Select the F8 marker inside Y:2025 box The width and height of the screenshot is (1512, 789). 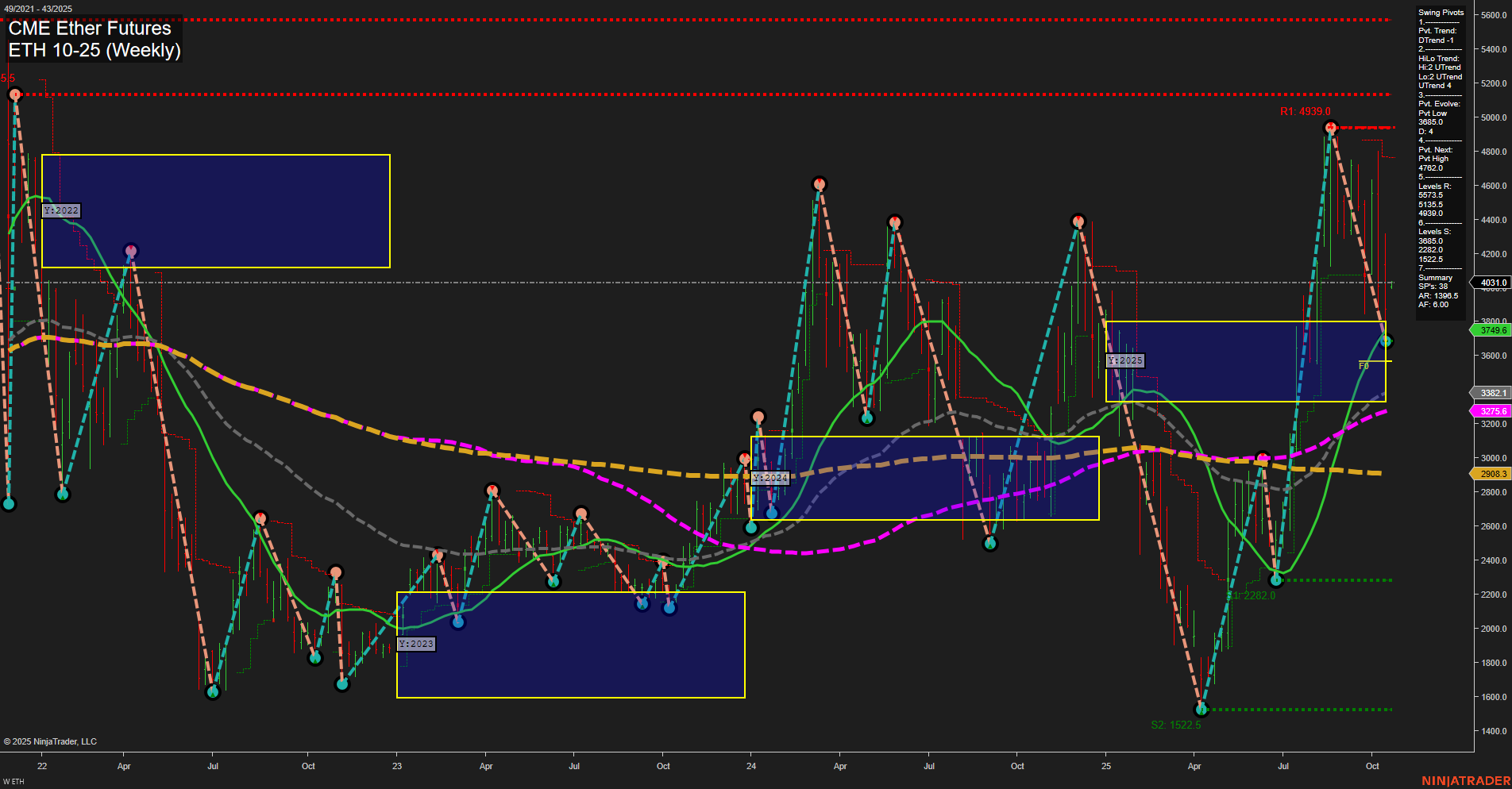coord(1364,367)
